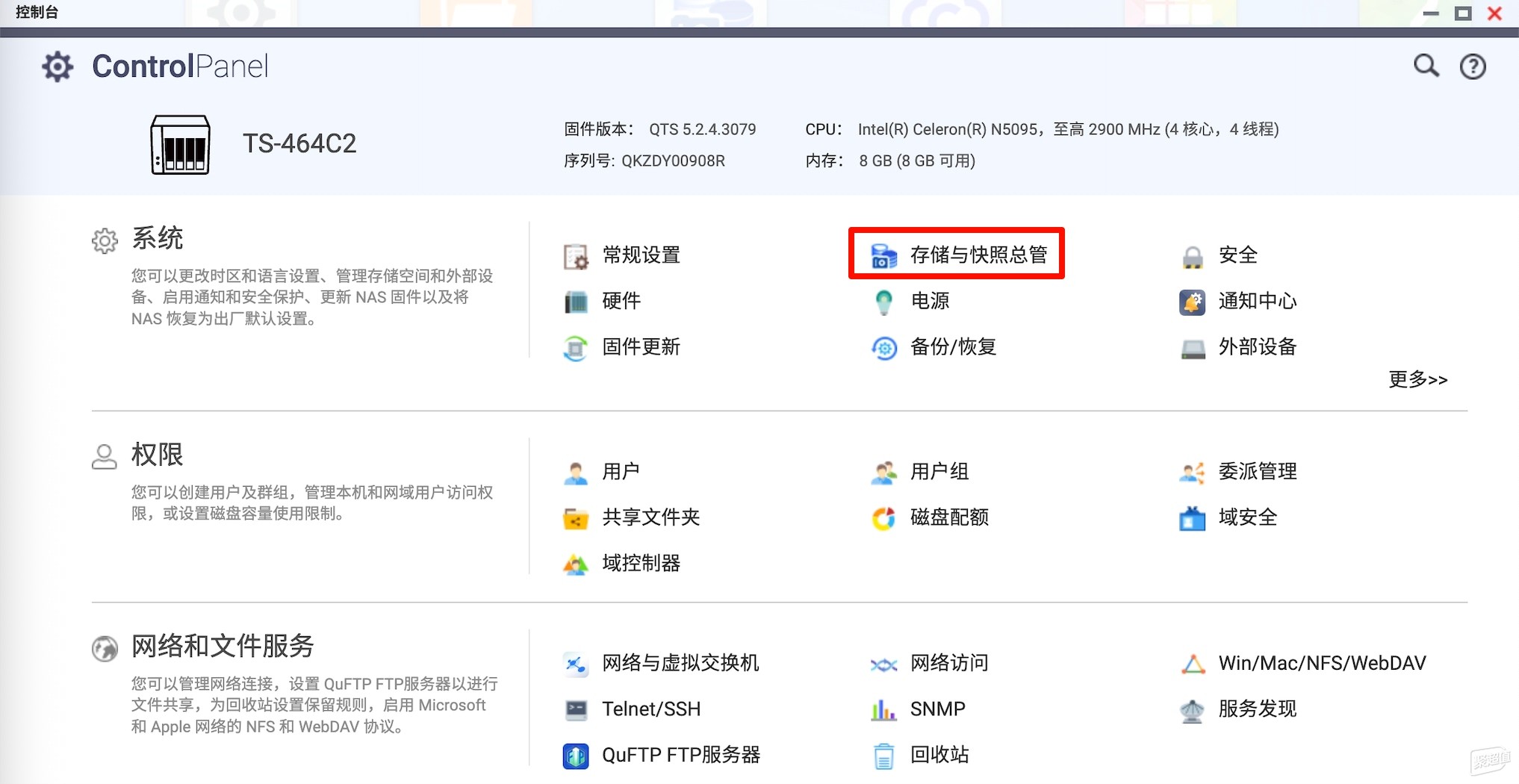Open the 固件更新 text link

point(641,347)
